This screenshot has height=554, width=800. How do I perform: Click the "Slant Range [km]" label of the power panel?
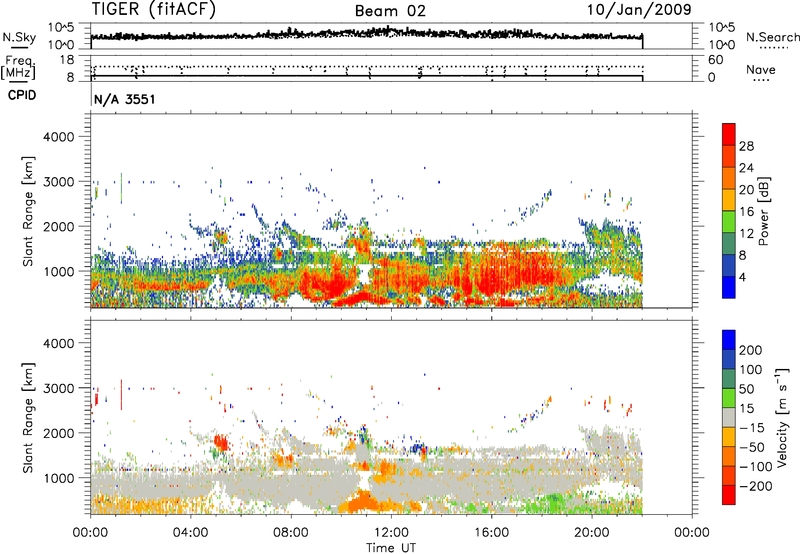[28, 211]
